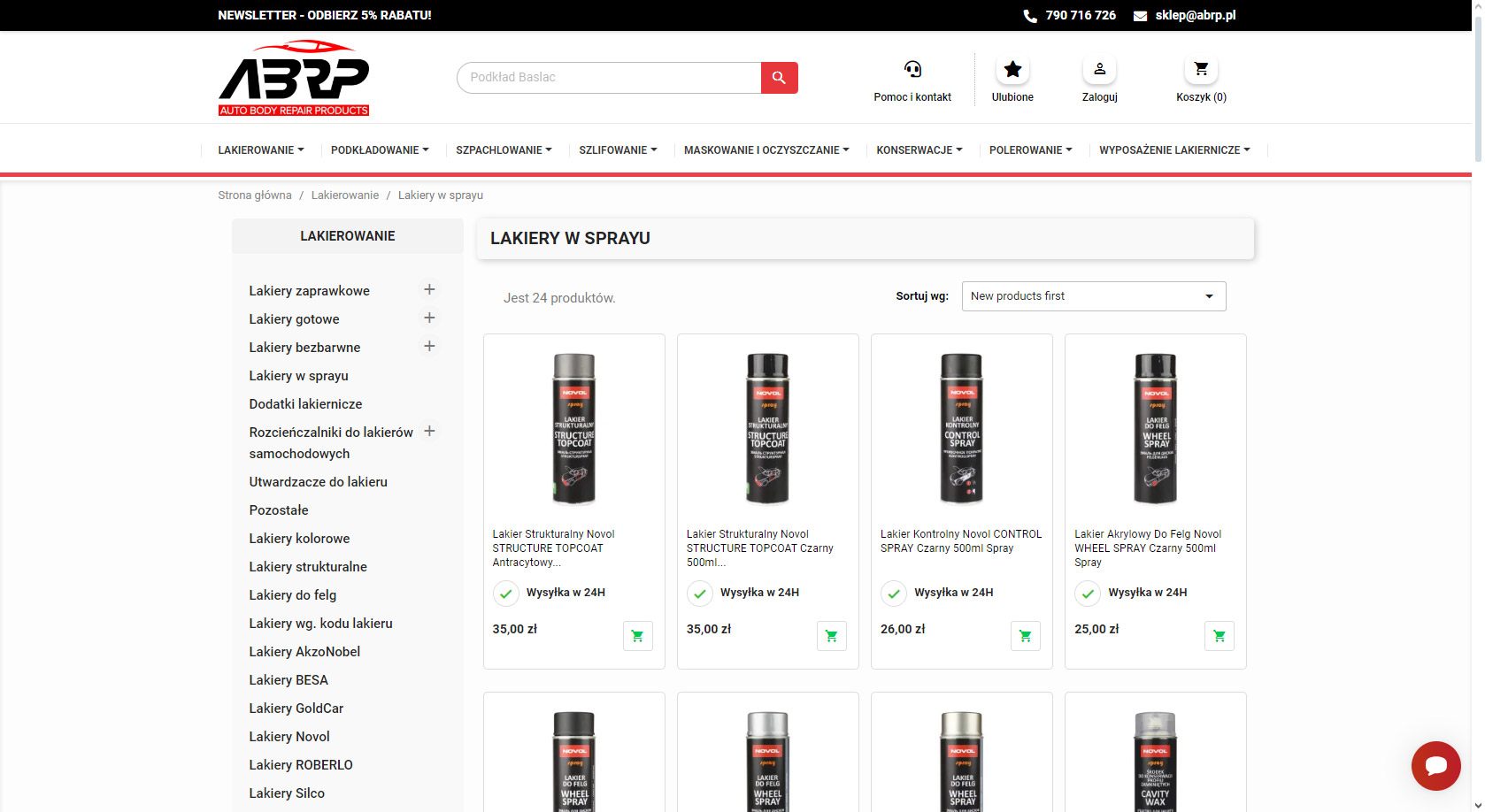Expand Lakiery zaprawkowe subcategory plus
The height and width of the screenshot is (812, 1485).
429,290
